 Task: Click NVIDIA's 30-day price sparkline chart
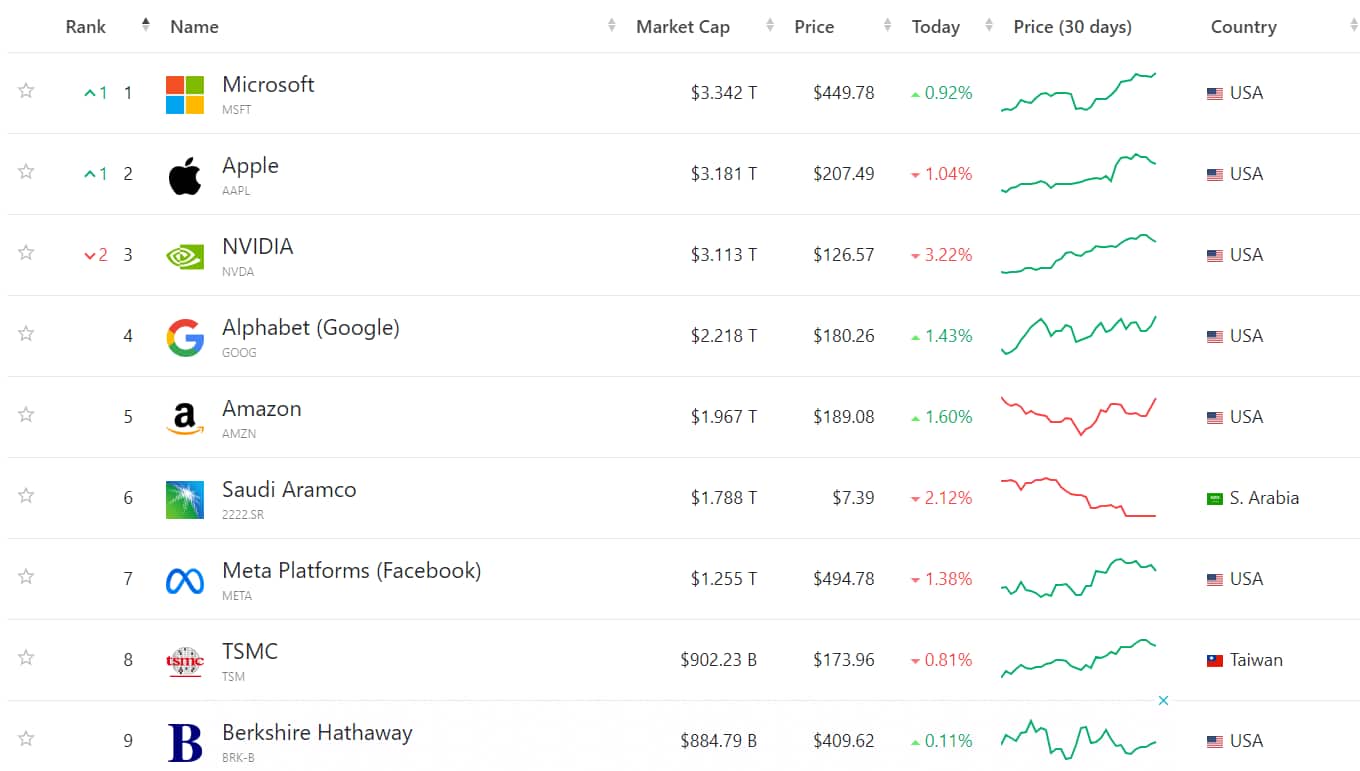click(1078, 254)
